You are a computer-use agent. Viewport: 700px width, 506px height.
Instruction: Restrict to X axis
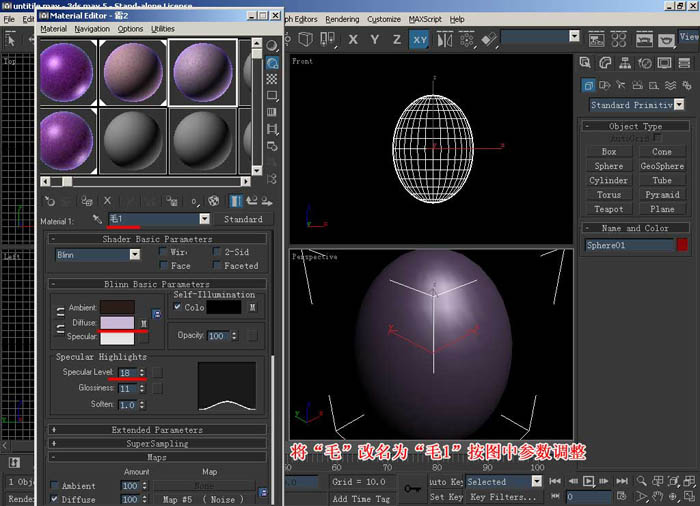[353, 40]
